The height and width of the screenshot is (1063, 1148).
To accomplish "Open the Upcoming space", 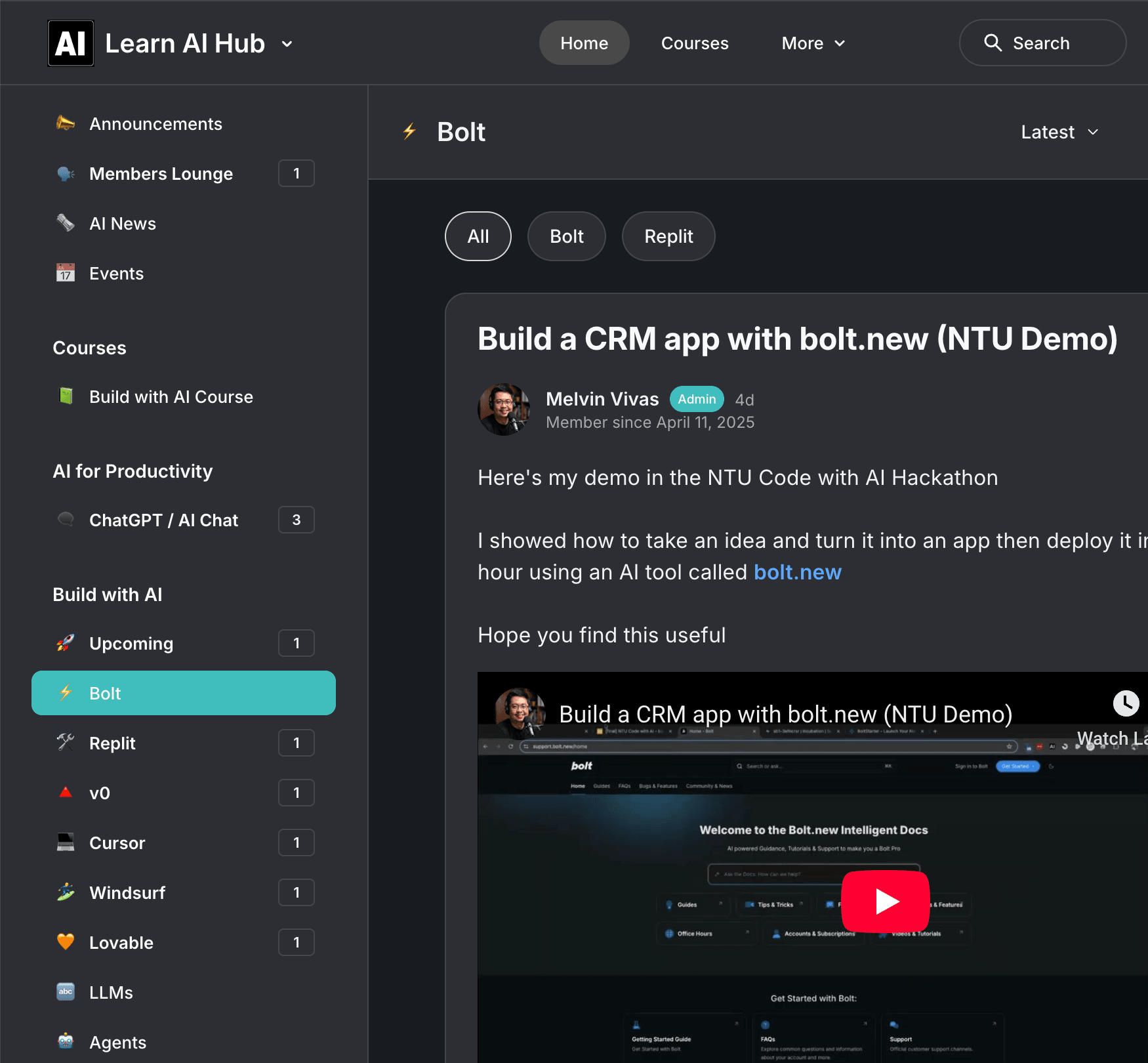I will (184, 643).
